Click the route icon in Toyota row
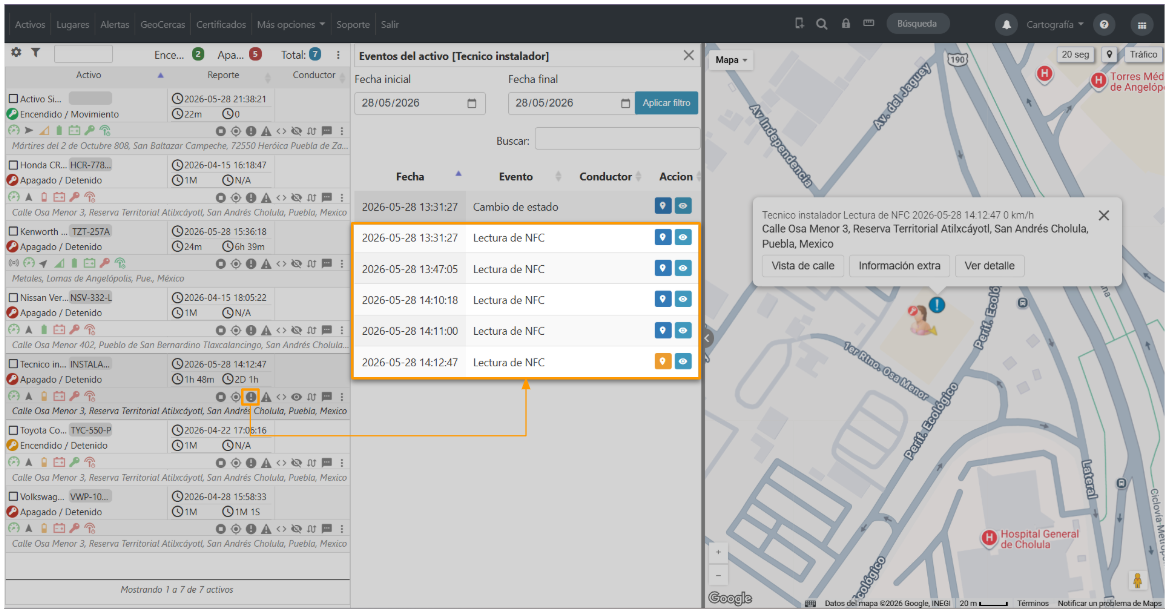This screenshot has height=615, width=1169. (312, 463)
